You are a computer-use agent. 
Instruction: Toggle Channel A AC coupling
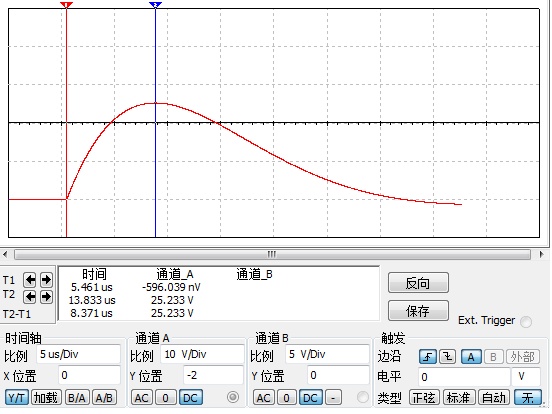point(142,398)
